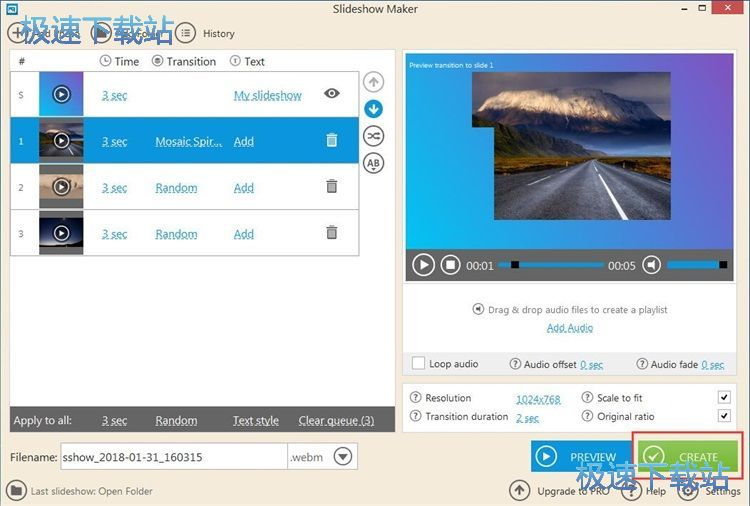
Task: Open the History list
Action: point(208,33)
